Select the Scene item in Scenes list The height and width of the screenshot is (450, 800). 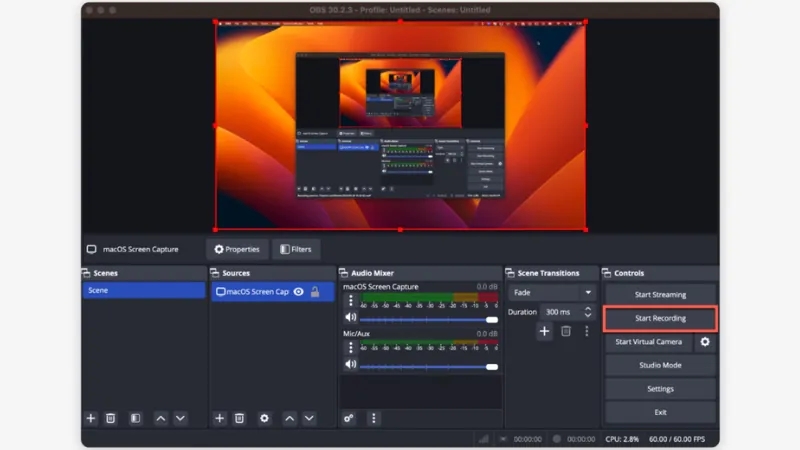pyautogui.click(x=144, y=290)
